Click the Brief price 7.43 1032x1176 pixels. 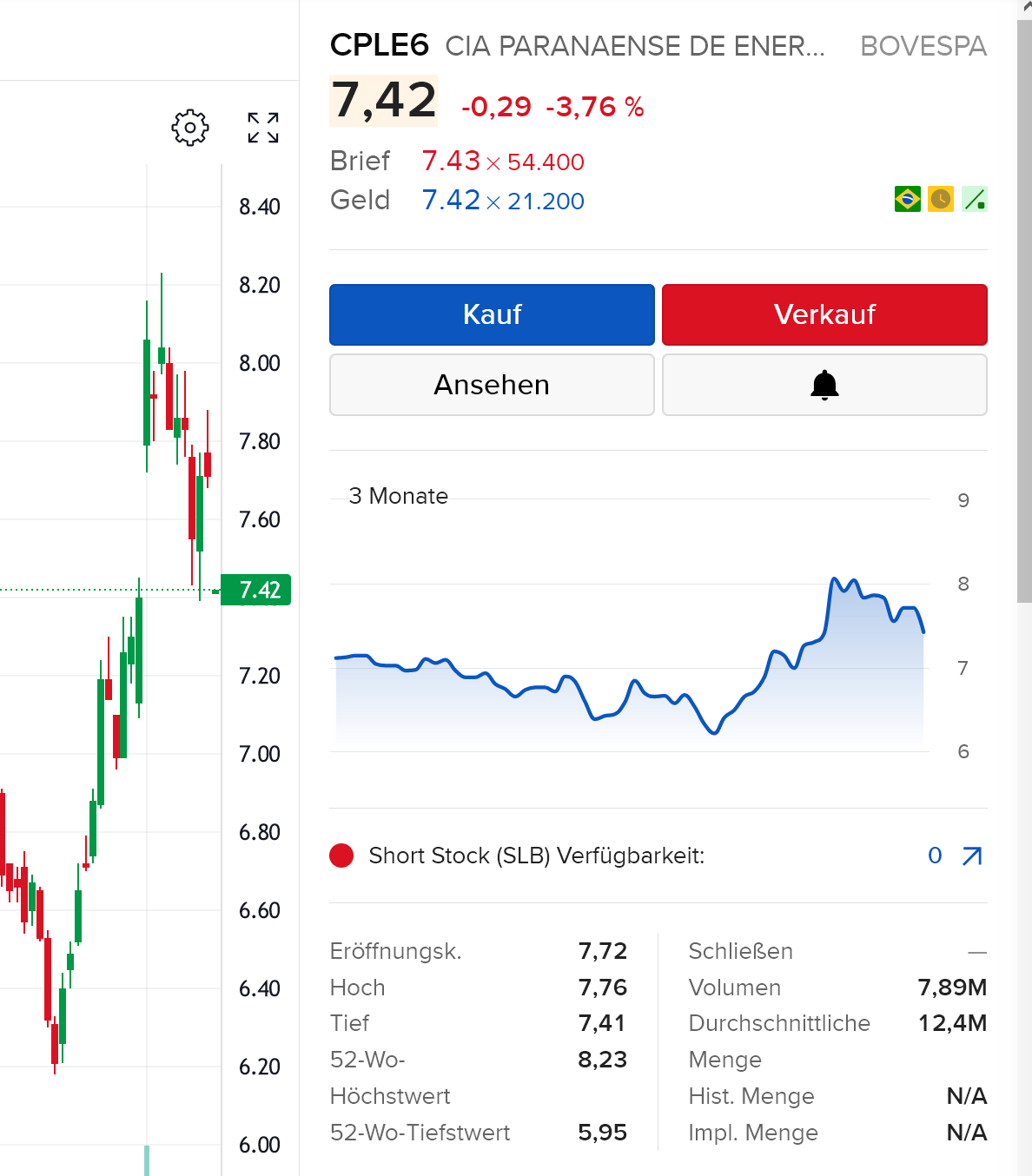(451, 161)
